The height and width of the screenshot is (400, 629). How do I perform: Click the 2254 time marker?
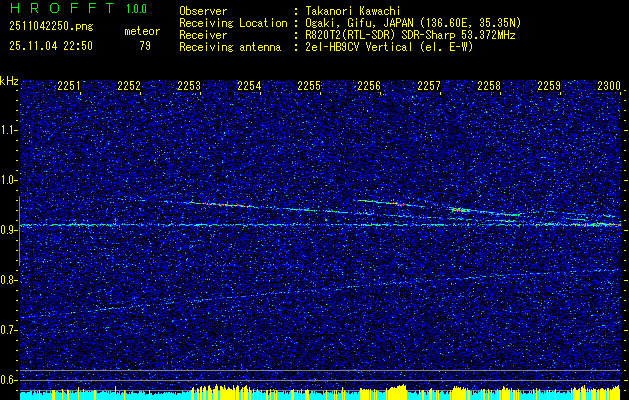249,85
